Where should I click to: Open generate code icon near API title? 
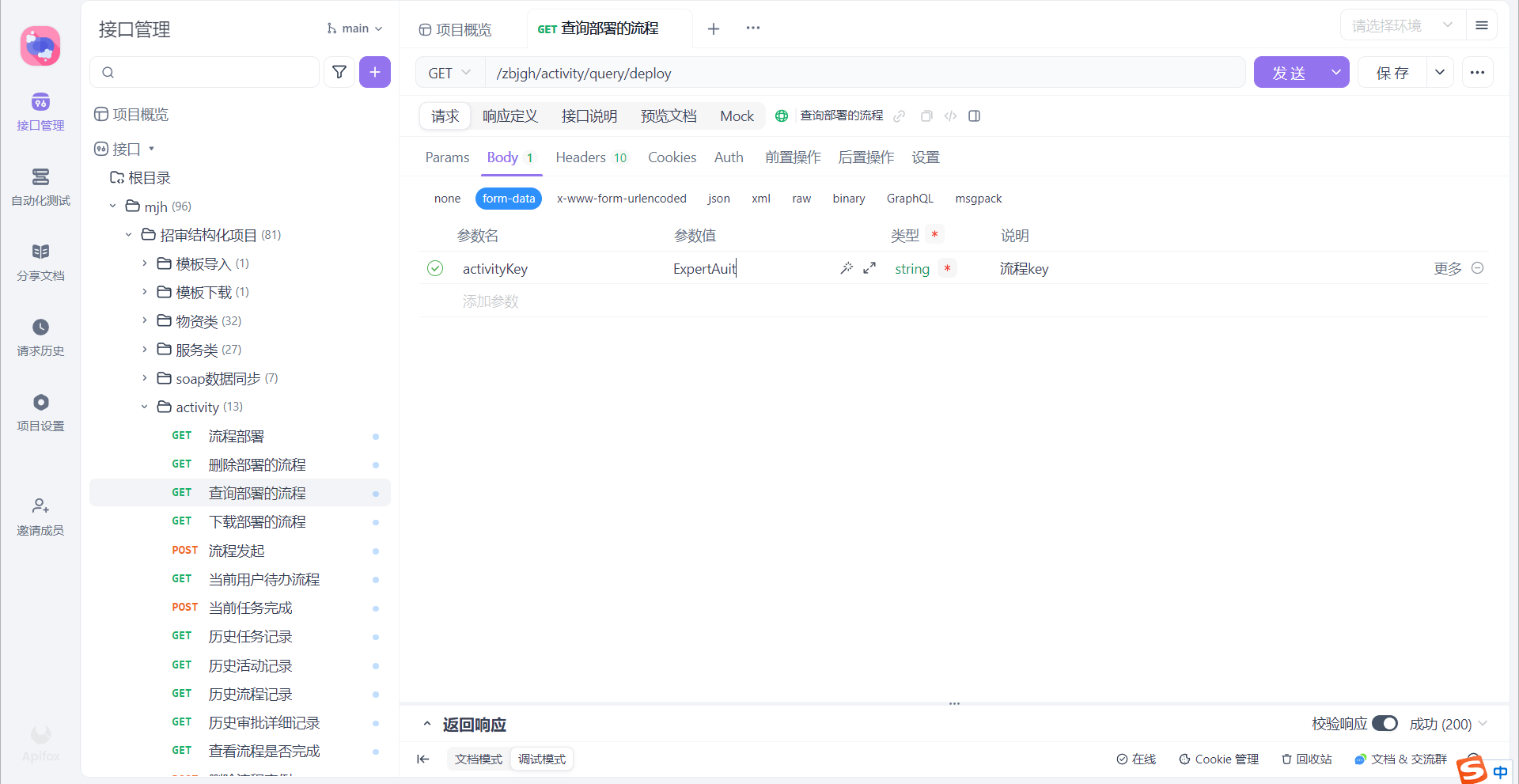click(950, 116)
